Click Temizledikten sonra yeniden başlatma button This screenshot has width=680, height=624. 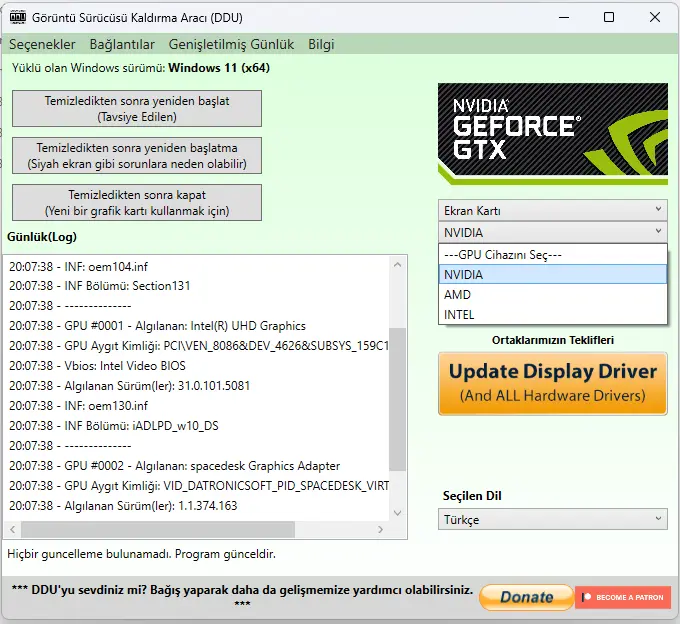(x=137, y=156)
